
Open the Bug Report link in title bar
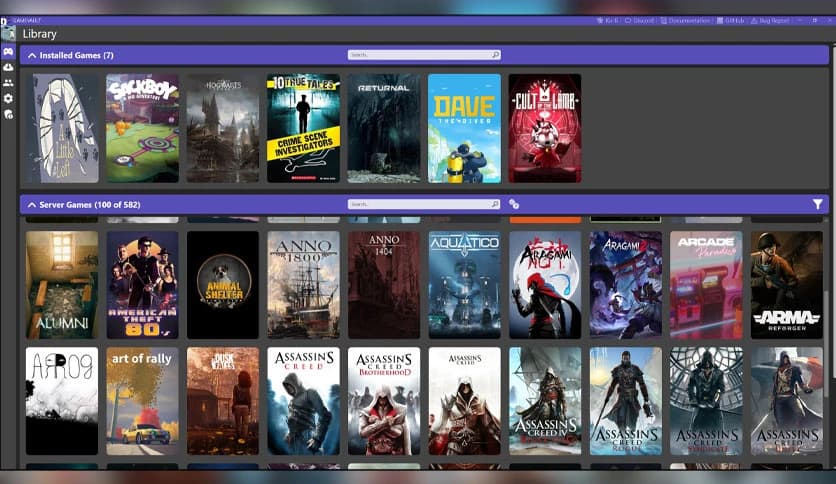[x=770, y=20]
